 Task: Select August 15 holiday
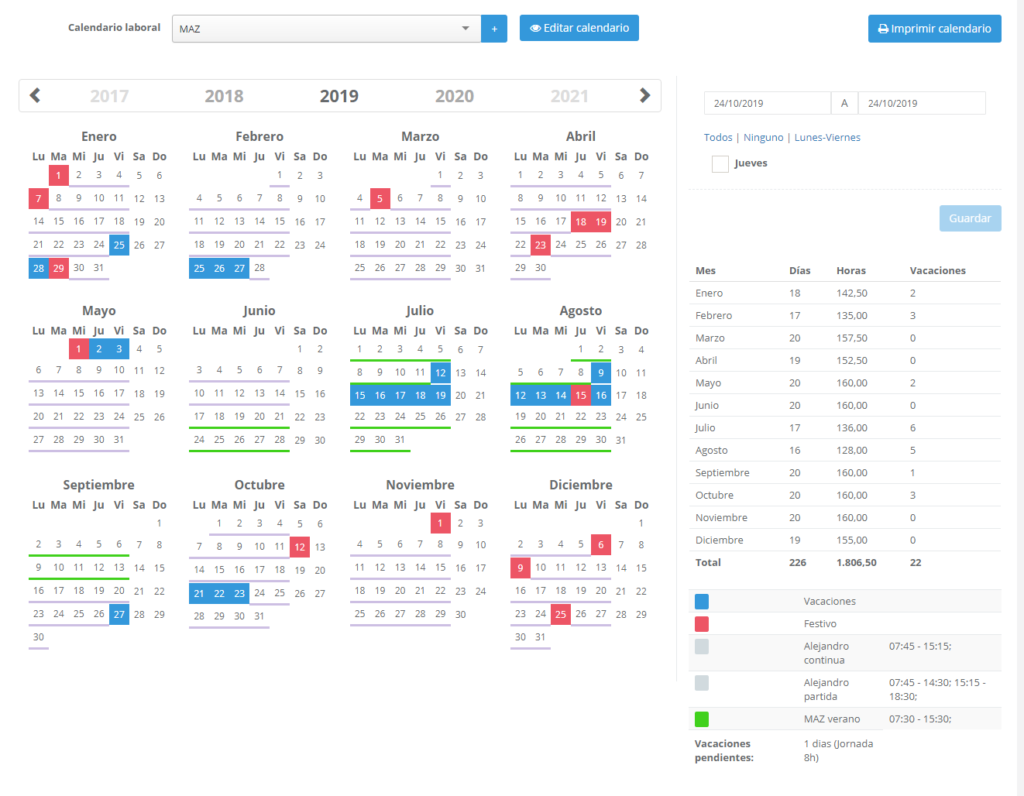581,395
